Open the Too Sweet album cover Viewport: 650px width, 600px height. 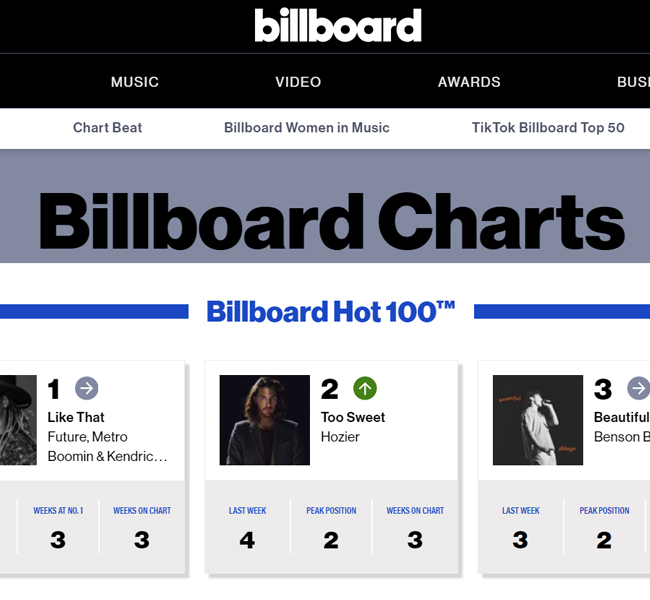tap(264, 420)
